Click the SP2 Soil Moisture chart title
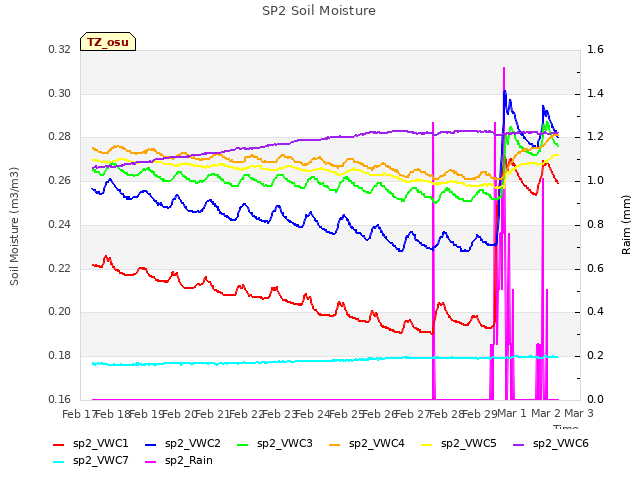This screenshot has height=480, width=640. click(x=319, y=11)
